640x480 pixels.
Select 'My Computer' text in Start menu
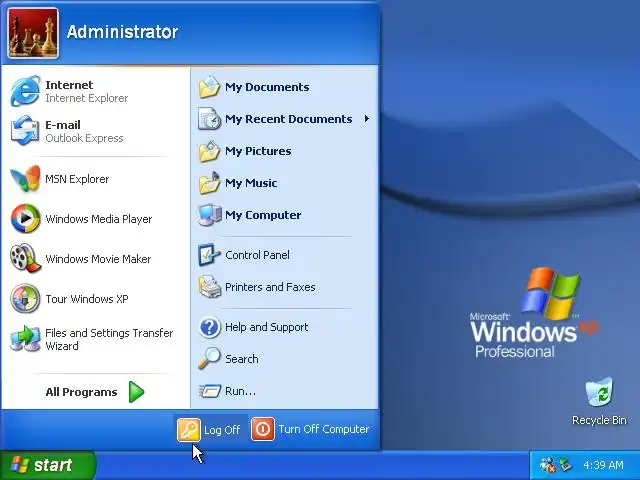coord(263,215)
